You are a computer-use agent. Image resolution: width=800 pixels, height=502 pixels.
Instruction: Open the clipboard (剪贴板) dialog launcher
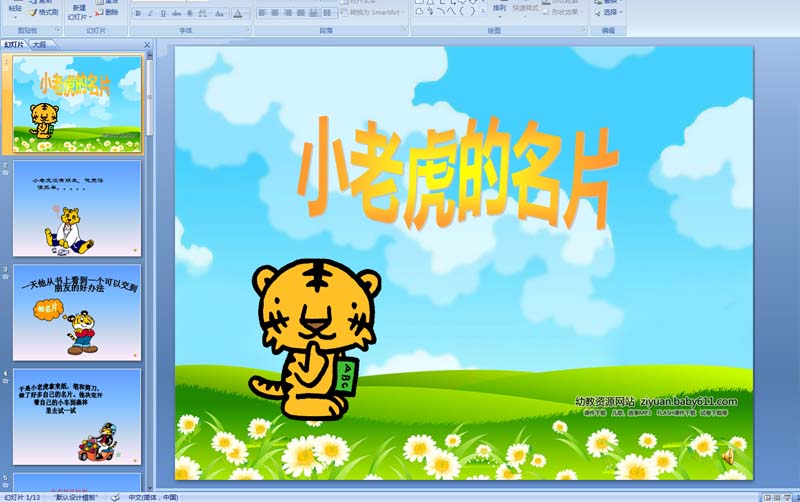[58, 31]
